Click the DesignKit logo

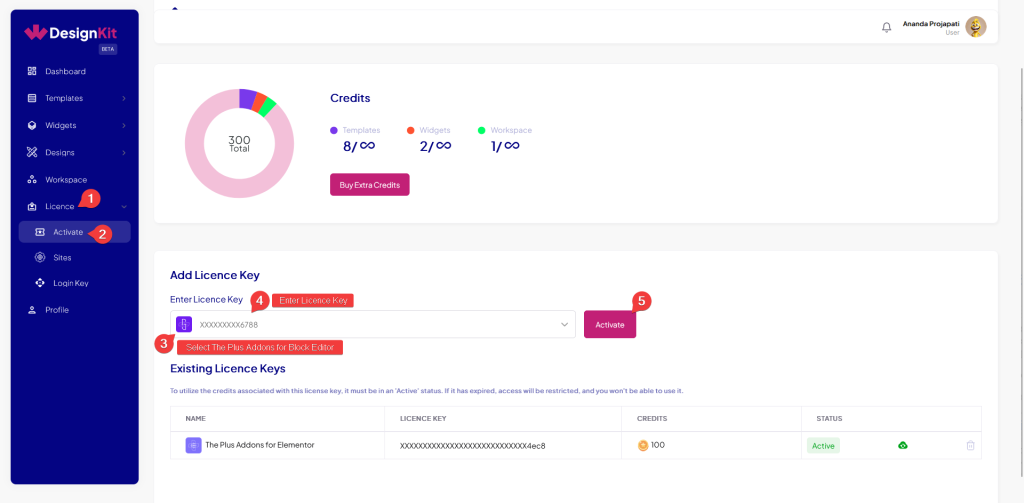tap(71, 32)
